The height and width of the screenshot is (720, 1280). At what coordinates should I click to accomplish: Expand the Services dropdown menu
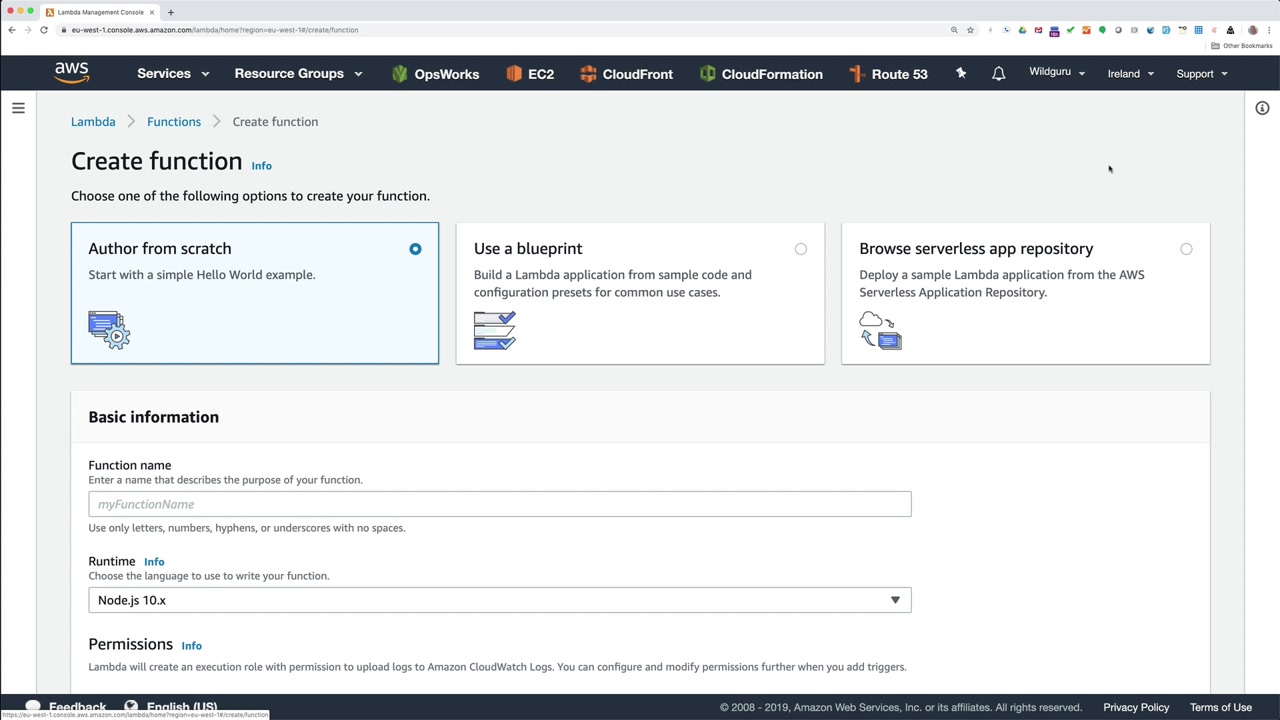(x=173, y=74)
